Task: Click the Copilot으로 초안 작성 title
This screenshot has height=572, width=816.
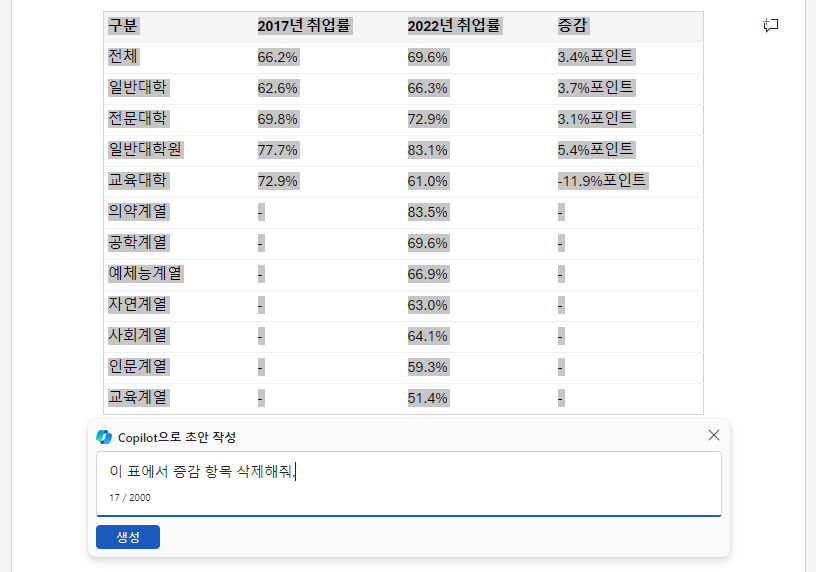Action: pos(177,437)
